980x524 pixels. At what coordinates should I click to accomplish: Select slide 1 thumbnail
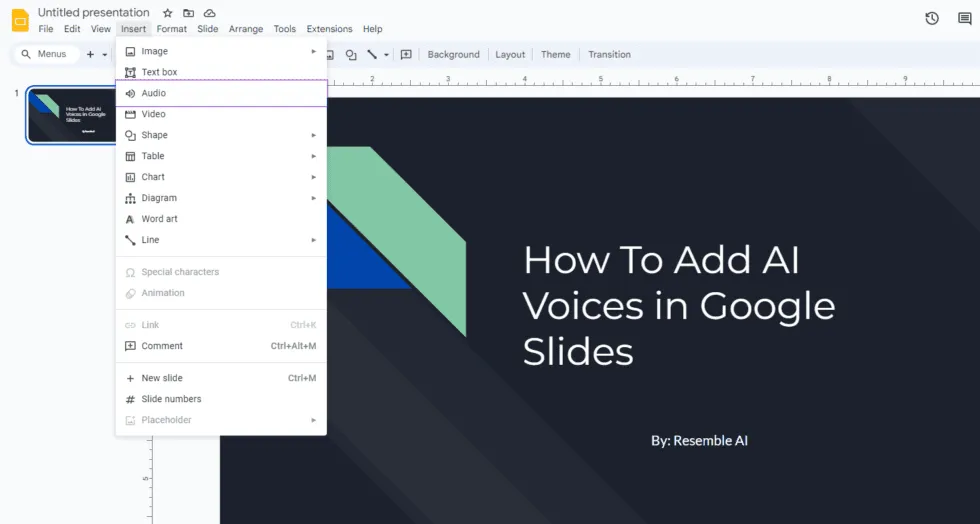pos(71,115)
